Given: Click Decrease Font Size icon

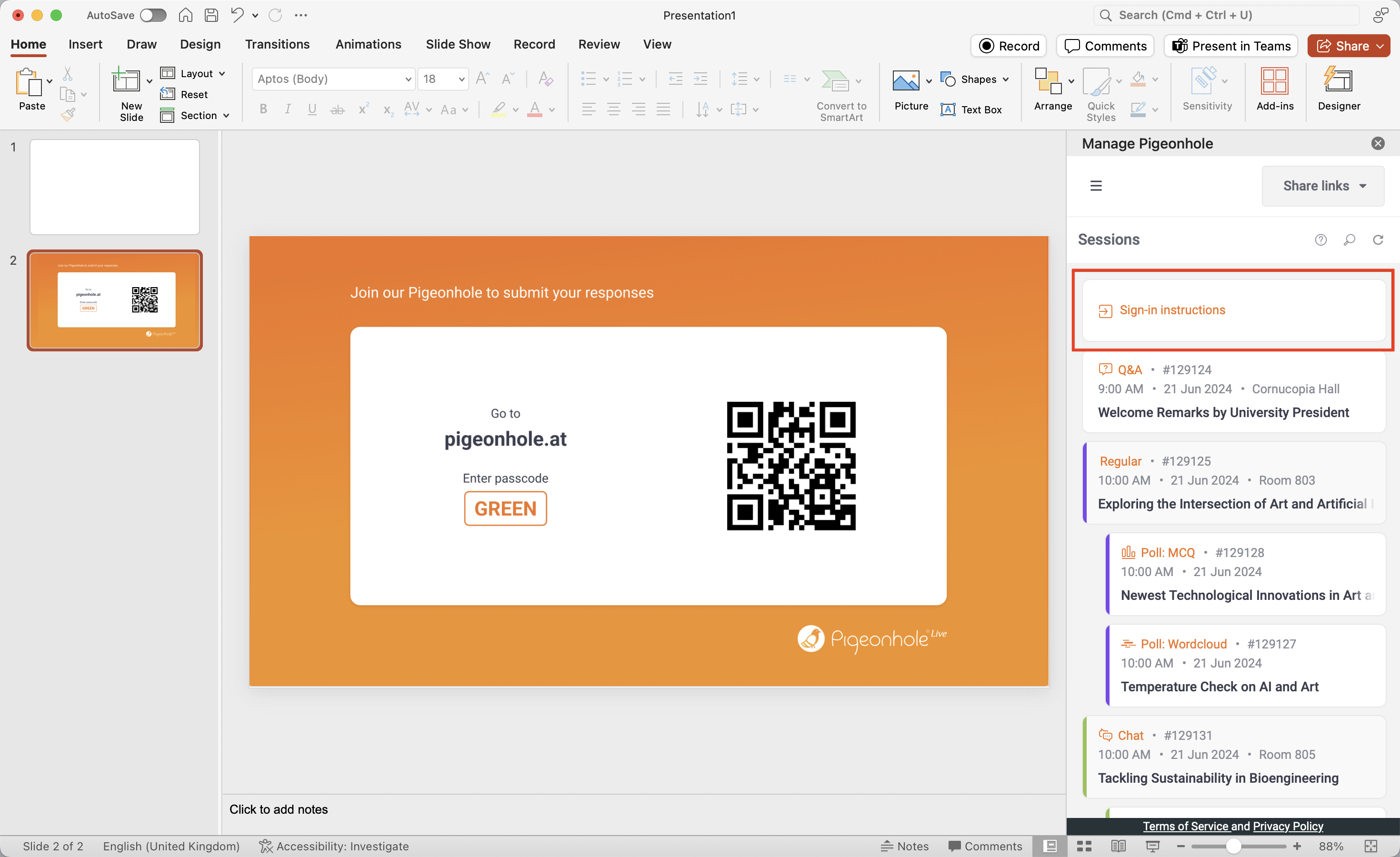Looking at the screenshot, I should (508, 79).
